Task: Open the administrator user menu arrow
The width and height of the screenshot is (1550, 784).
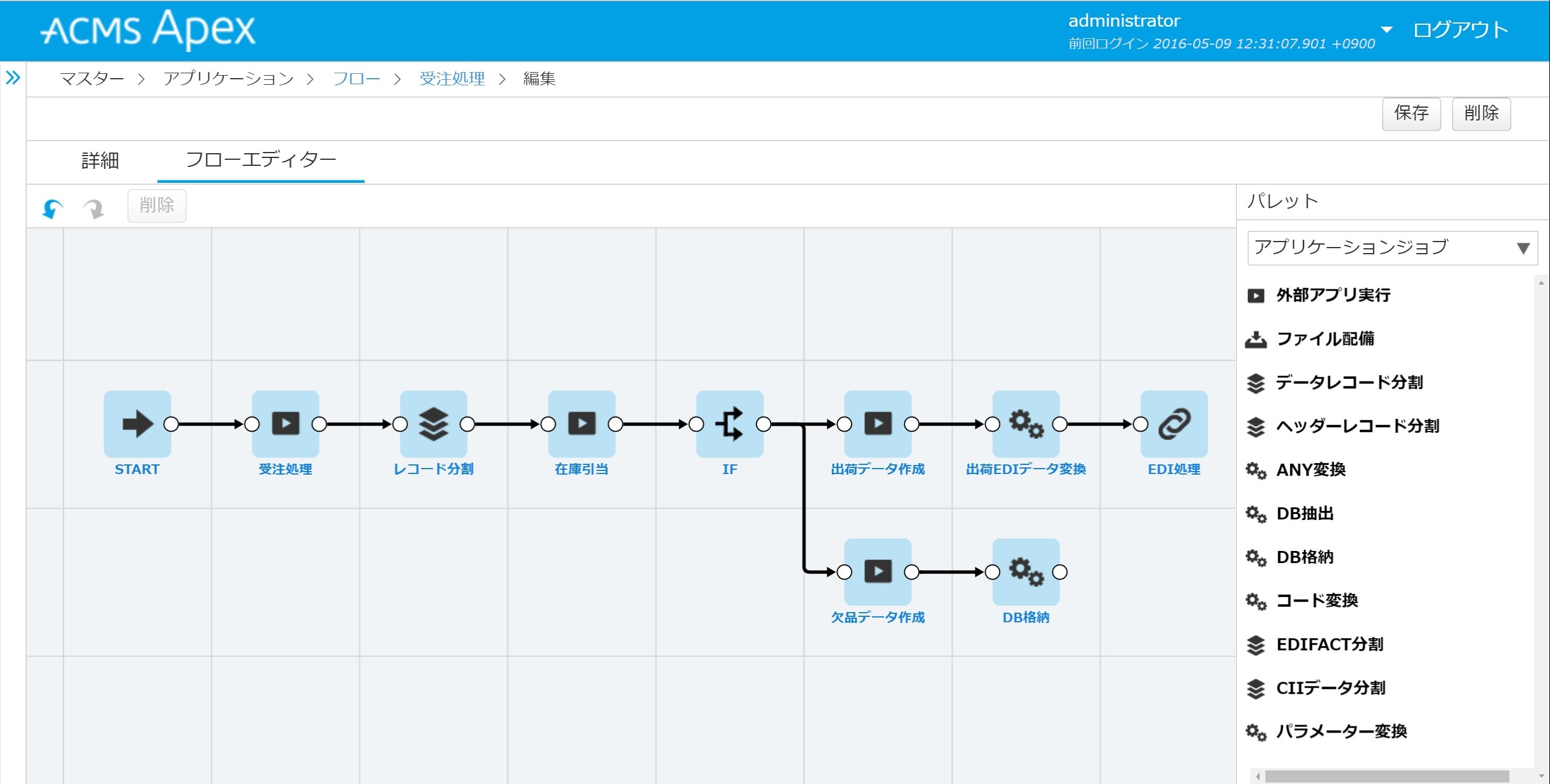Action: click(x=1386, y=29)
